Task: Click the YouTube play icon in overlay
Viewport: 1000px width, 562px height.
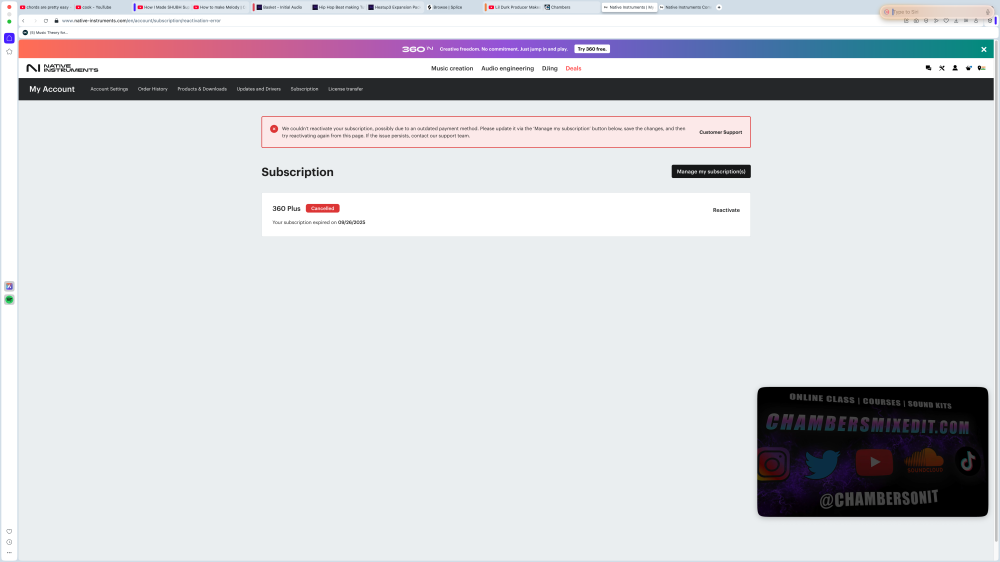Action: [874, 462]
